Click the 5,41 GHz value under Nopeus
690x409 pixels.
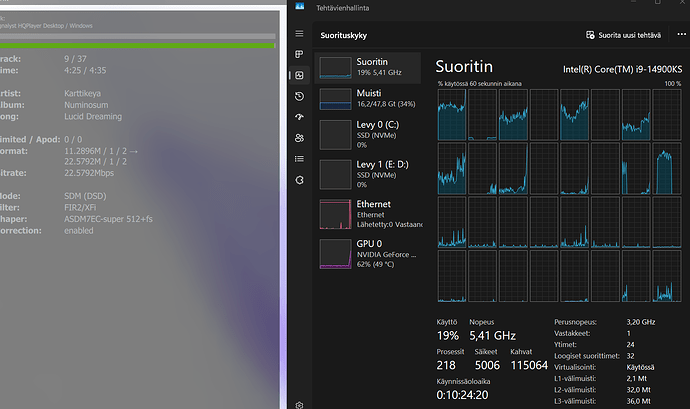point(492,335)
